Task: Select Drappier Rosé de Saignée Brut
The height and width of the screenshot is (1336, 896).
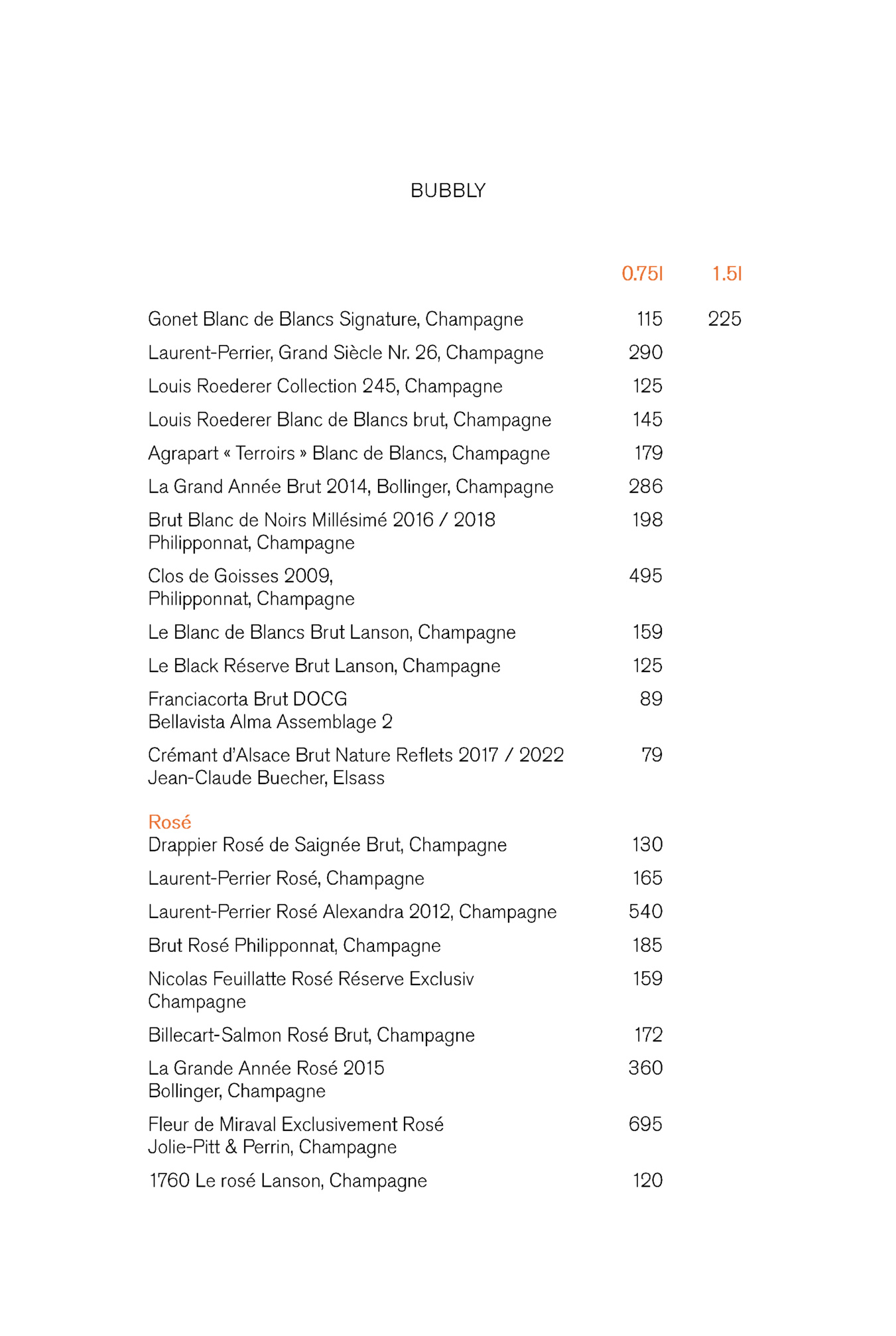Action: click(x=327, y=844)
